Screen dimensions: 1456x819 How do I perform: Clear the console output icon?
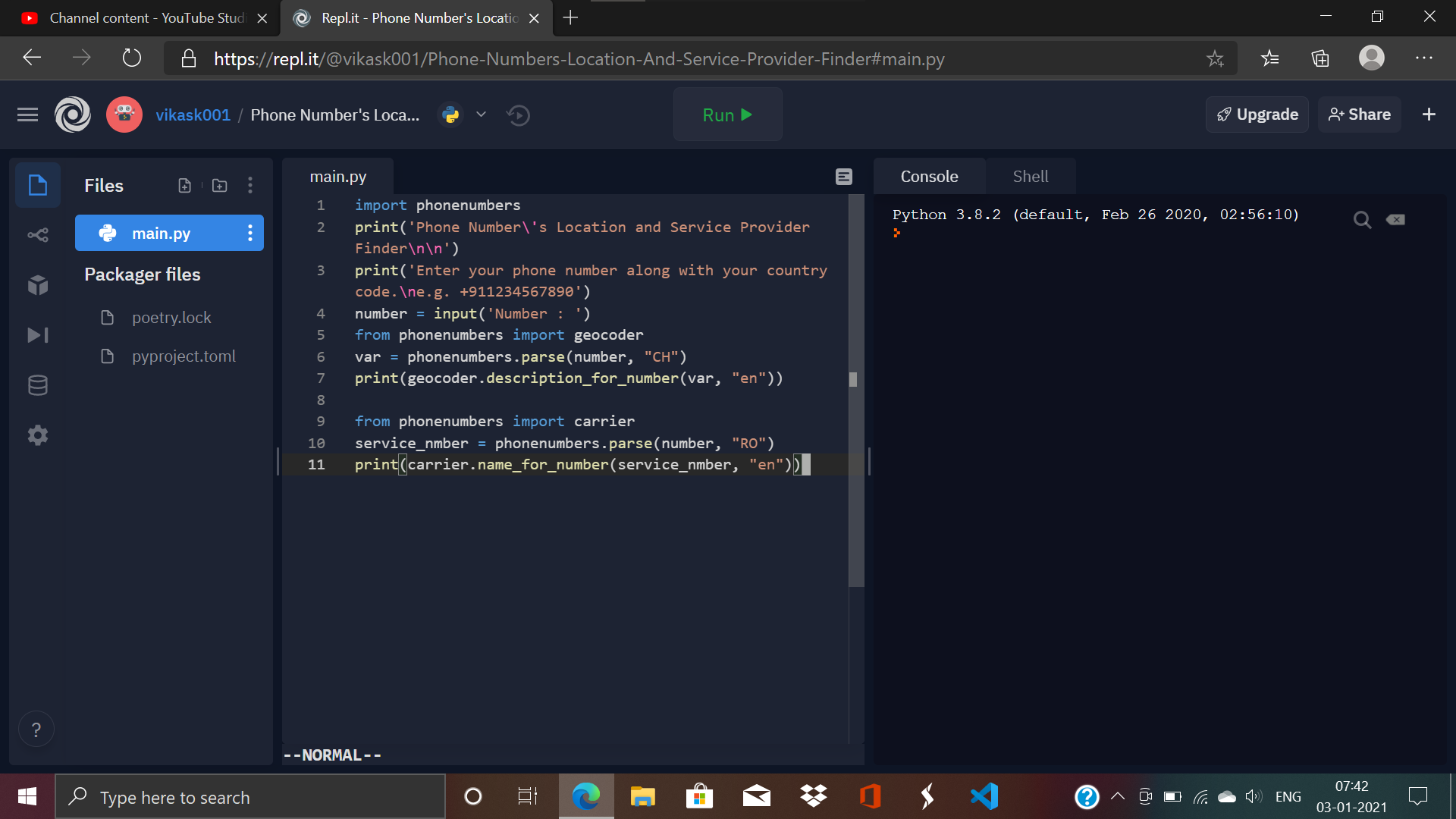pos(1395,220)
